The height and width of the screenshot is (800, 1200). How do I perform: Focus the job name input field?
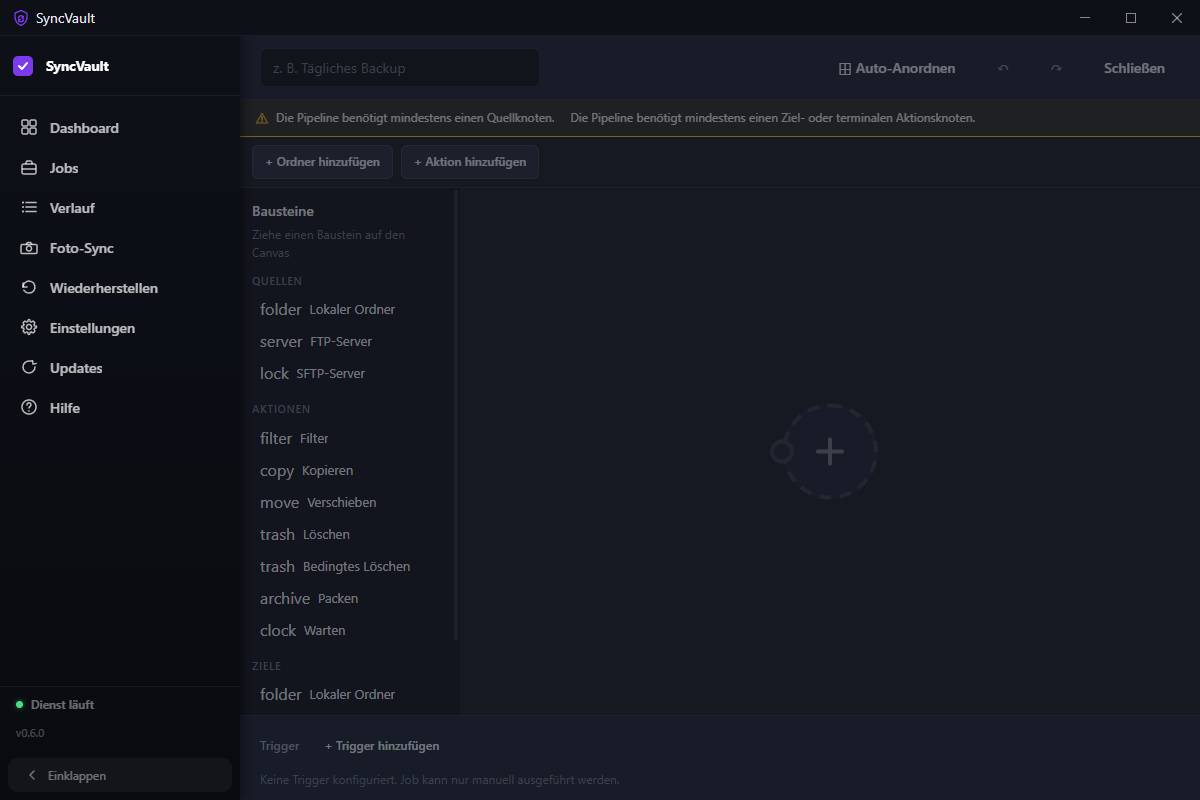coord(400,68)
